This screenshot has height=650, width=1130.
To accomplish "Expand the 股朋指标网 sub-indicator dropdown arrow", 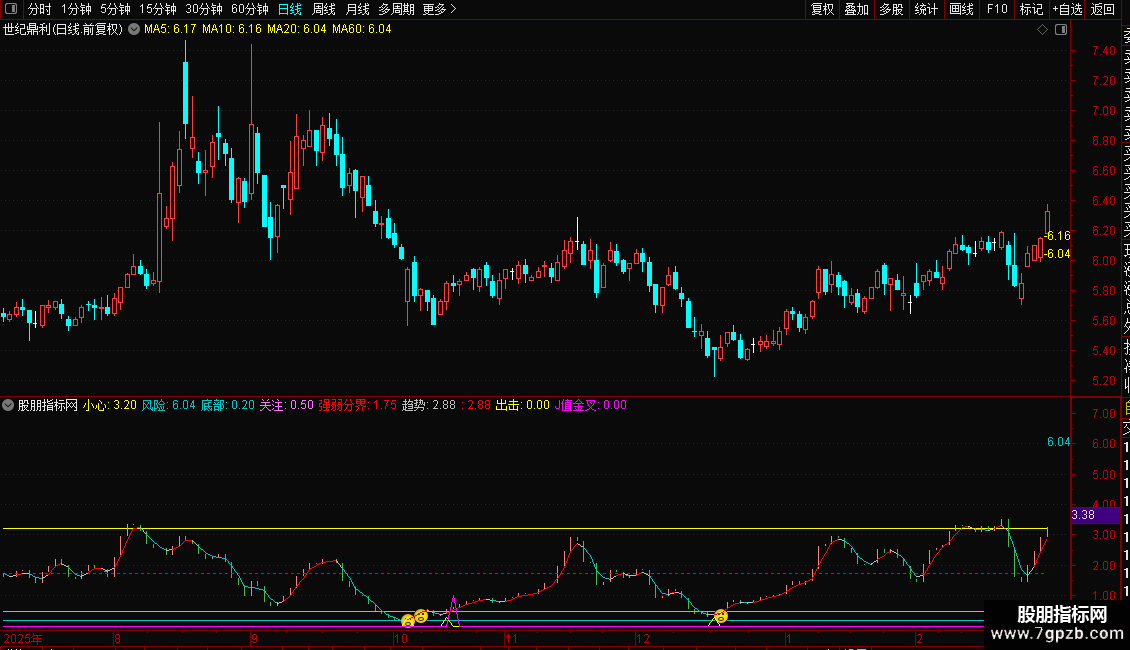I will click(9, 405).
